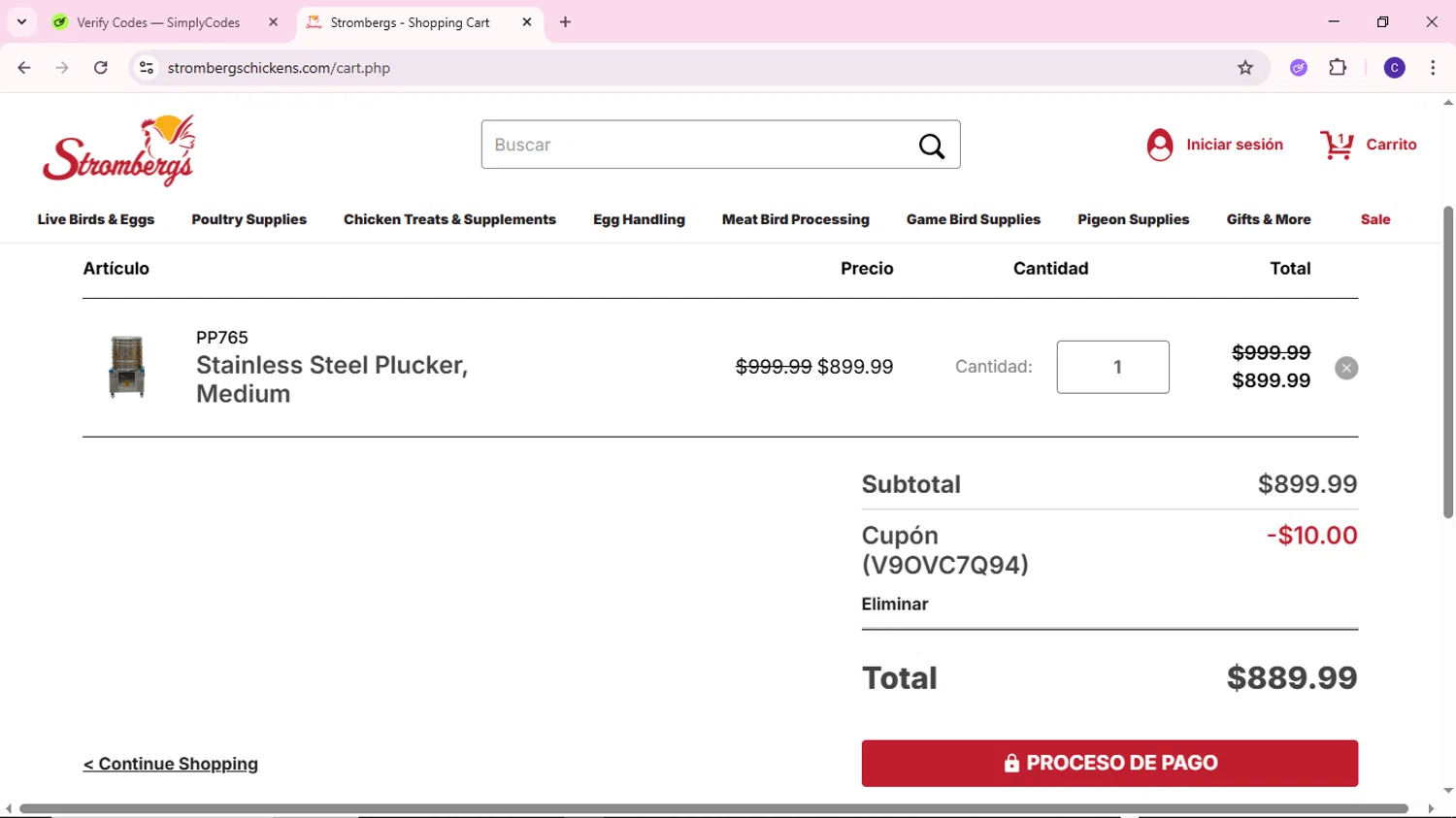Bookmark this page with the star icon
The width and height of the screenshot is (1456, 818).
point(1245,68)
